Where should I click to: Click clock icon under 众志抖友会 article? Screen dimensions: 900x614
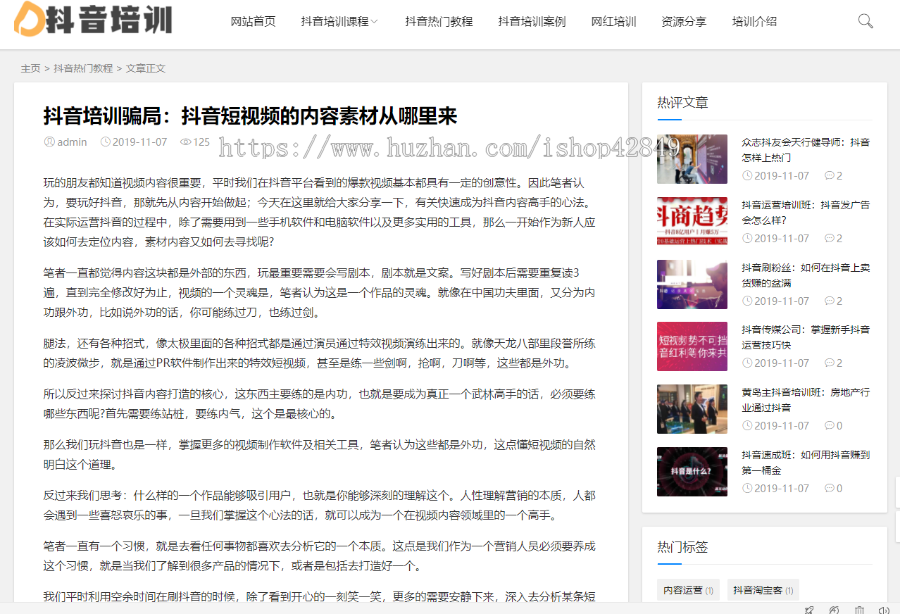pyautogui.click(x=747, y=176)
